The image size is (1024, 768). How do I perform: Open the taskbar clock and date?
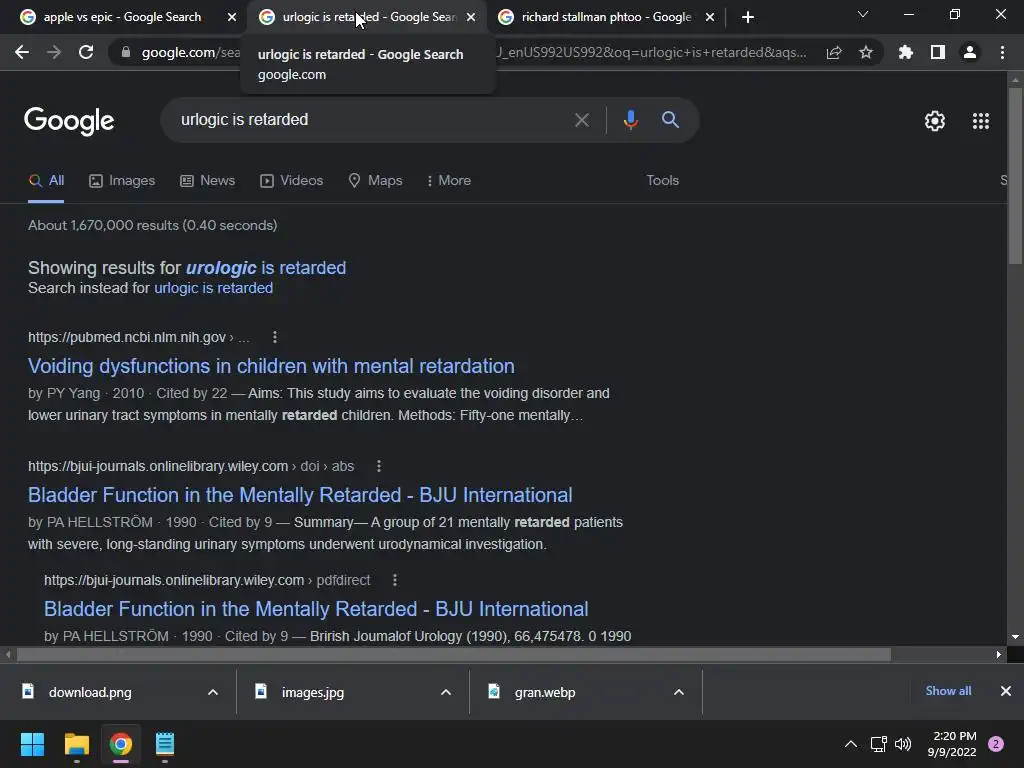952,744
